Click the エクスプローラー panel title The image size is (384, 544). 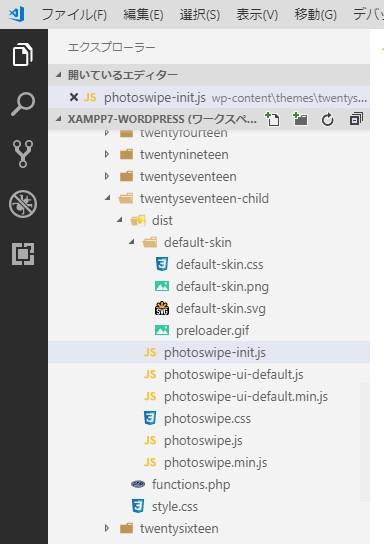(111, 47)
